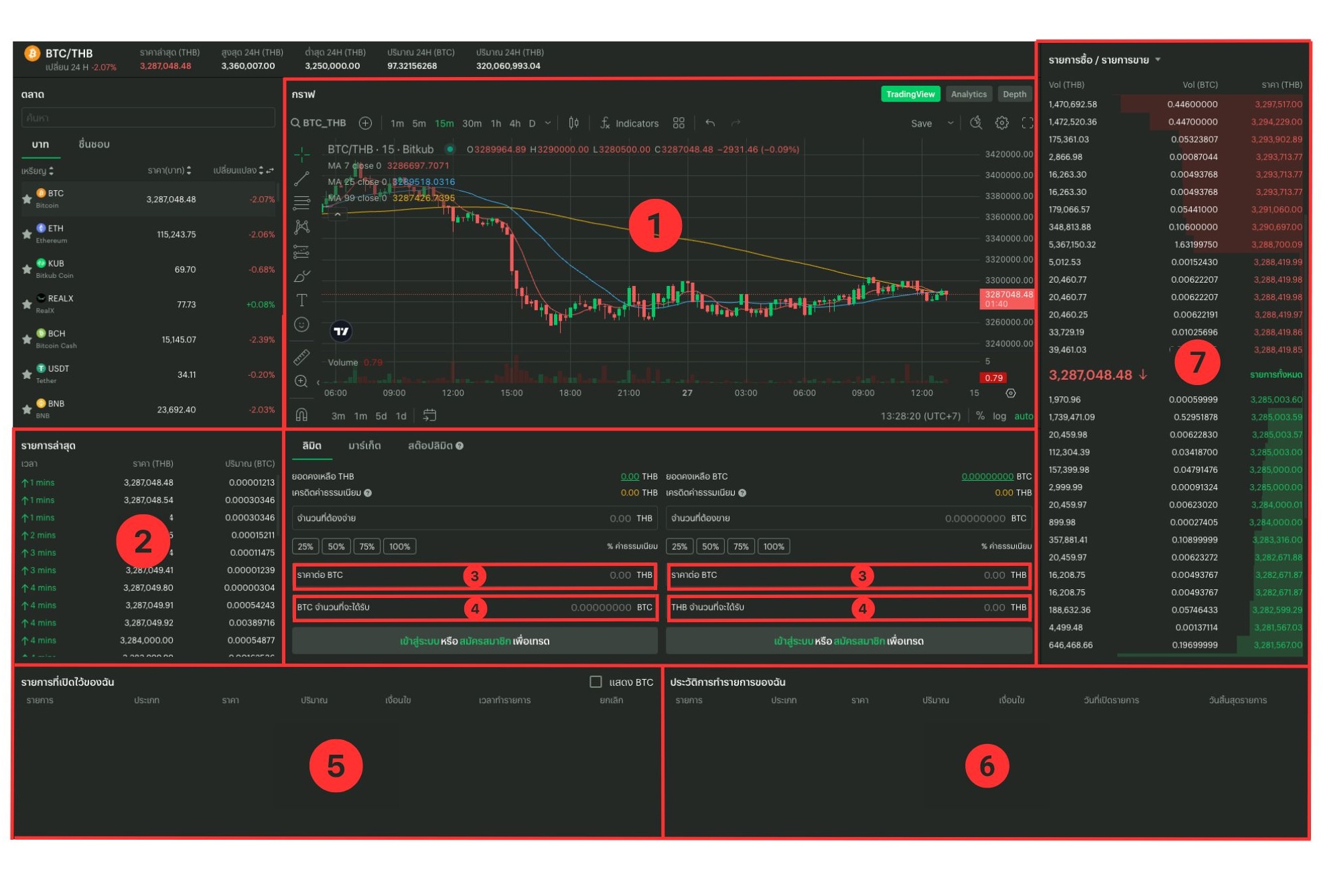Viewport: 1323px width, 896px height.
Task: Select the ruler measure tool
Action: pyautogui.click(x=301, y=356)
